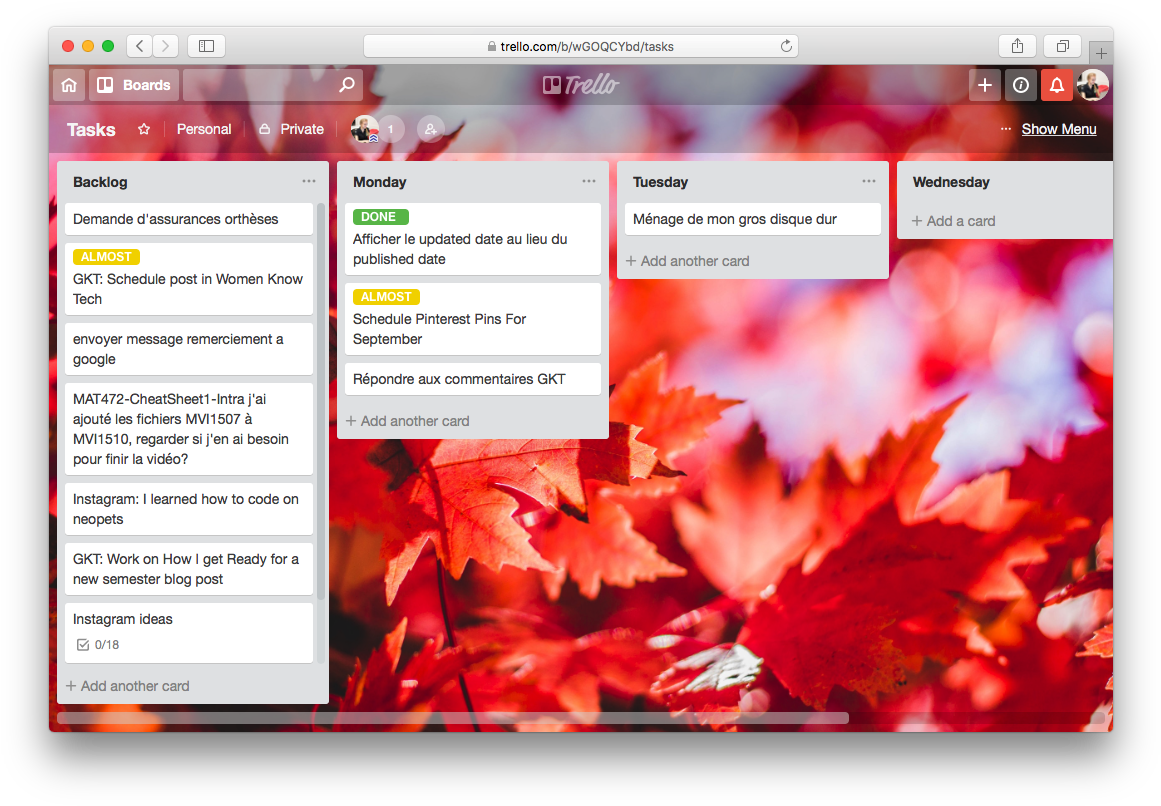
Task: Open the Boards menu
Action: (x=134, y=85)
